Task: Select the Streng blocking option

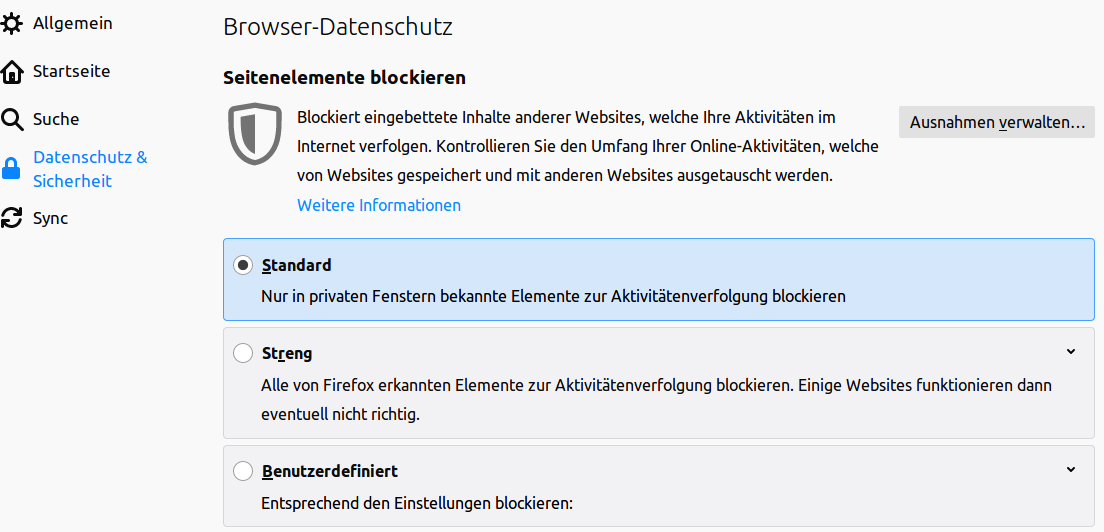Action: 243,353
